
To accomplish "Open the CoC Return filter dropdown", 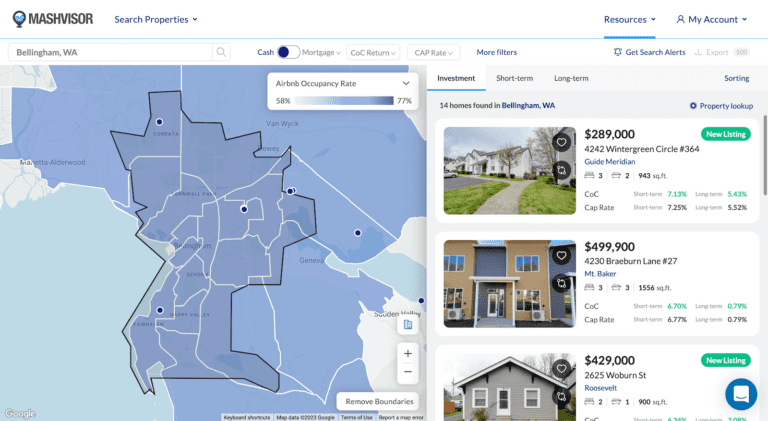I will pyautogui.click(x=373, y=52).
